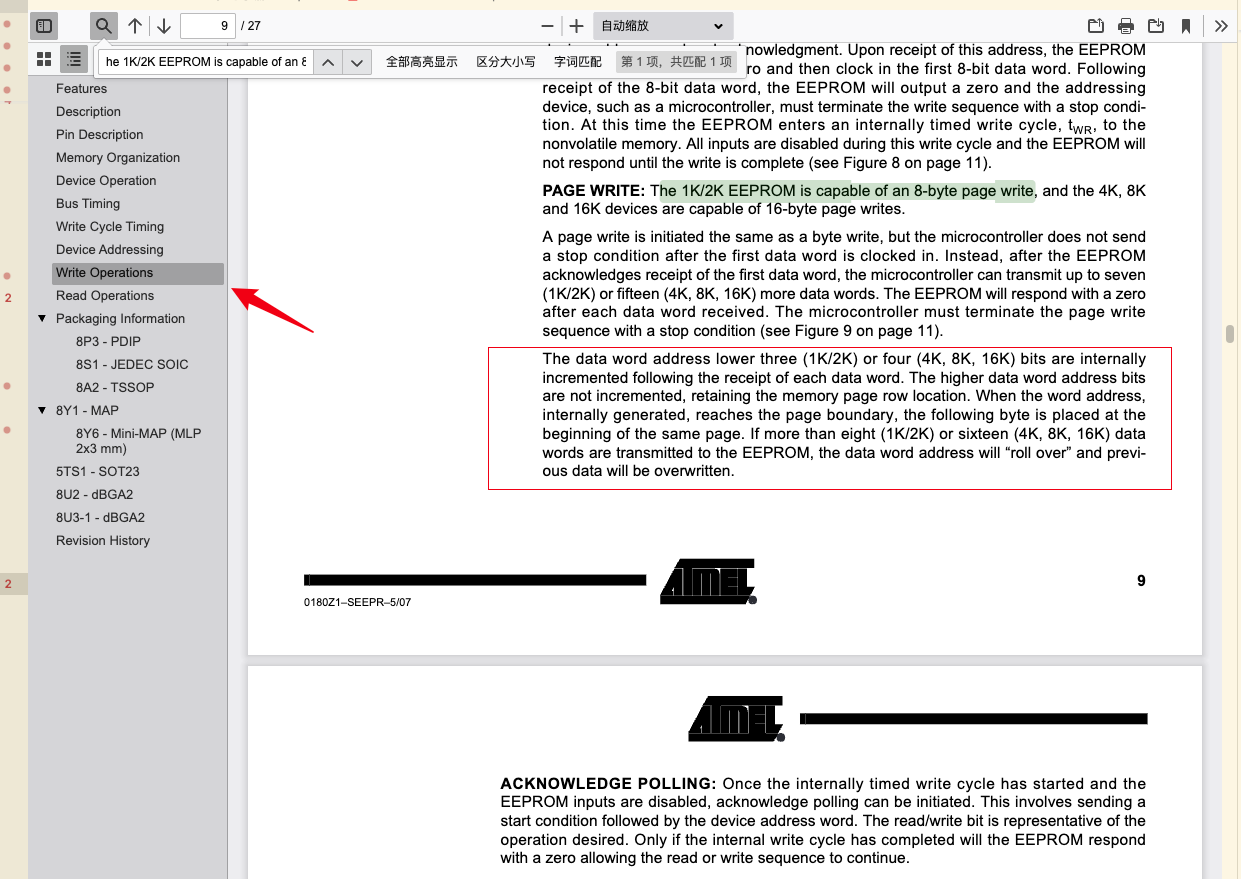Toggle the sidebar panel button
The height and width of the screenshot is (879, 1241).
pos(44,26)
